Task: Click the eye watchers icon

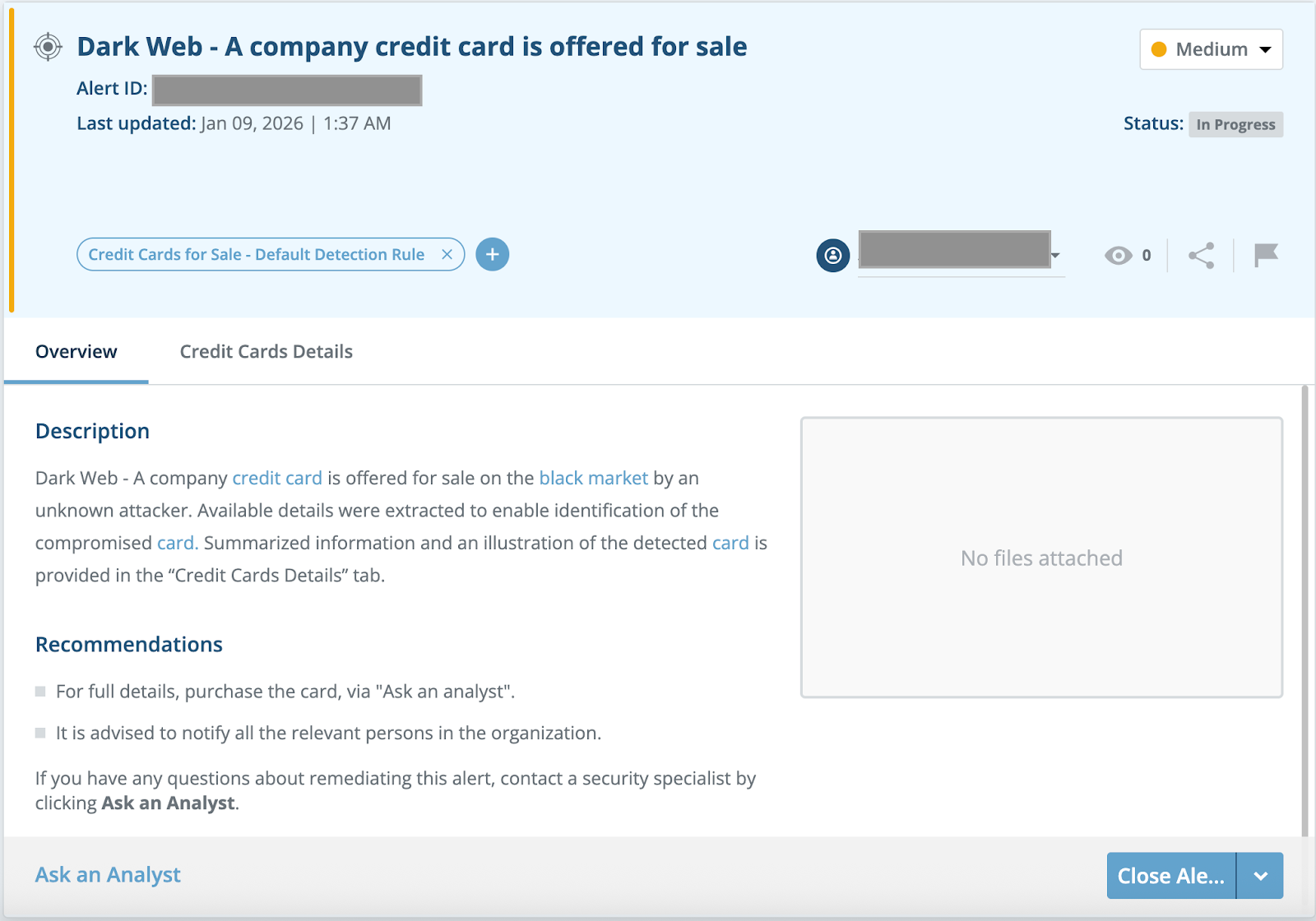Action: 1118,256
